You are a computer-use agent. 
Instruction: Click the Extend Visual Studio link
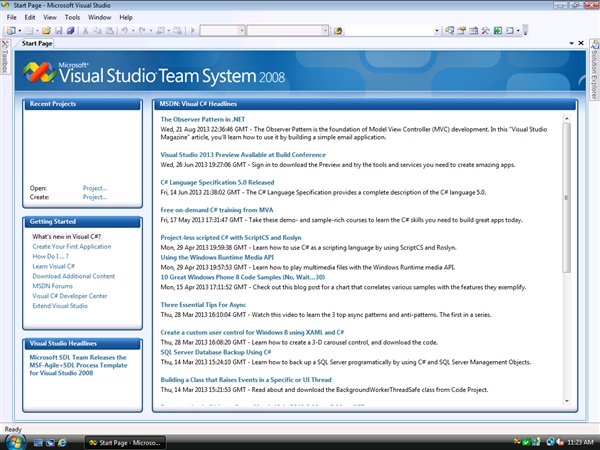coord(60,306)
